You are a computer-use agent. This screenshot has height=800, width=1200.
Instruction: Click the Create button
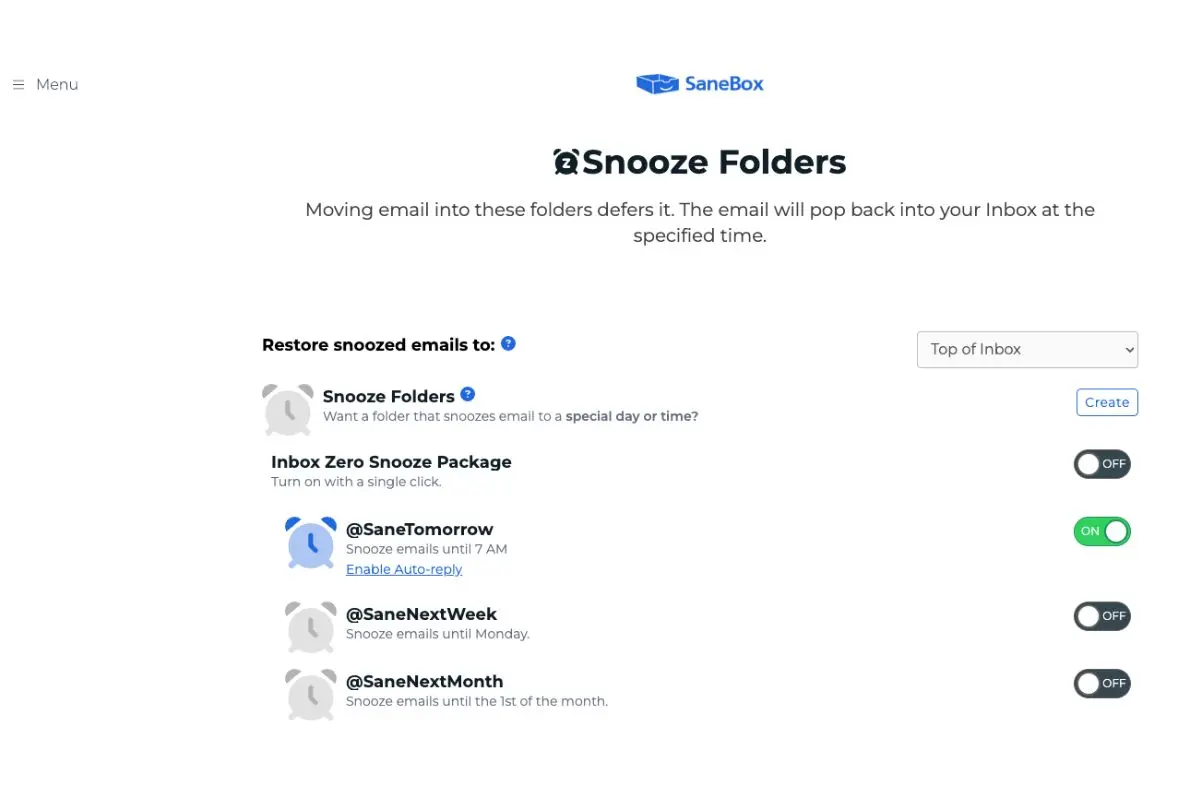point(1106,402)
